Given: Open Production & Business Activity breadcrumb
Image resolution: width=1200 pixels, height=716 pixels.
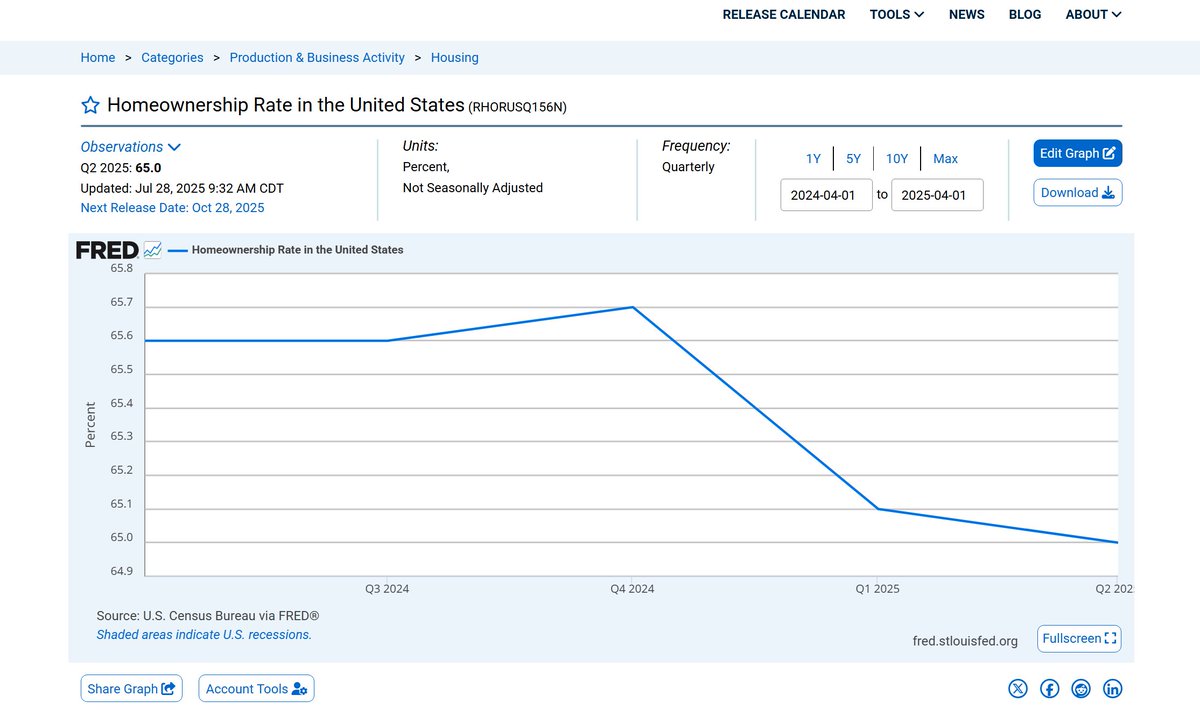Looking at the screenshot, I should click(317, 58).
